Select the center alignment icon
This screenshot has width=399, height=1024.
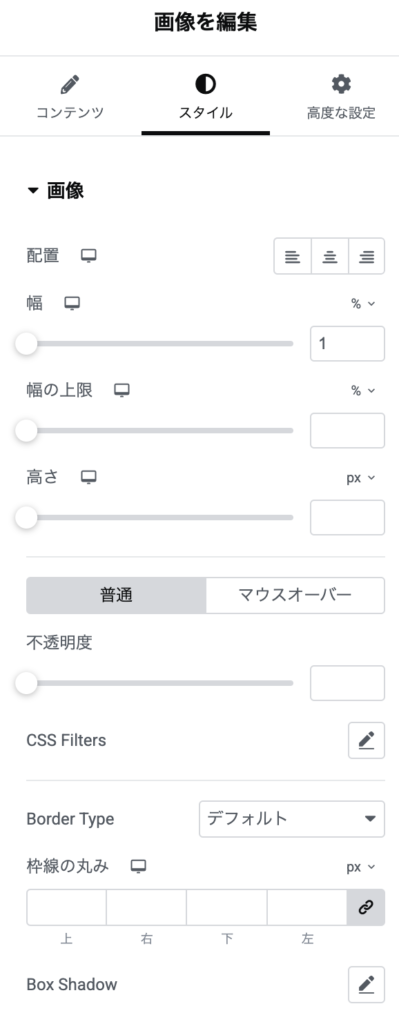click(x=330, y=256)
